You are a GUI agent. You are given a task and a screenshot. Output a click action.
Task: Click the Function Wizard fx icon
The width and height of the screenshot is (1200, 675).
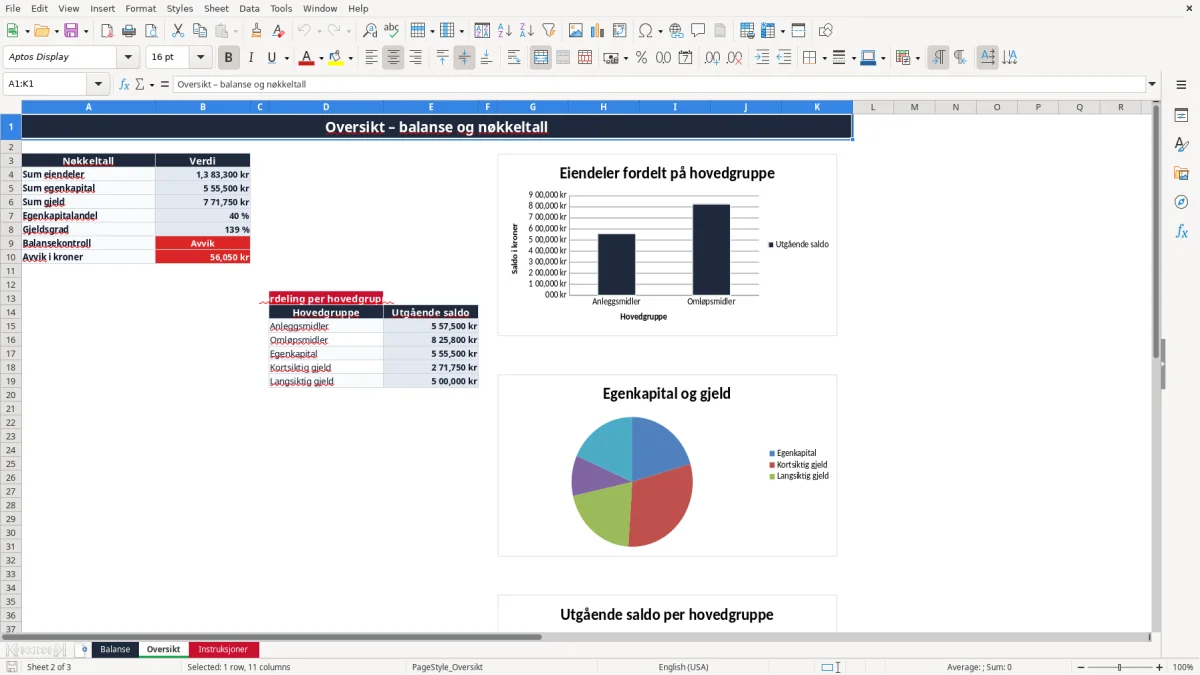125,84
